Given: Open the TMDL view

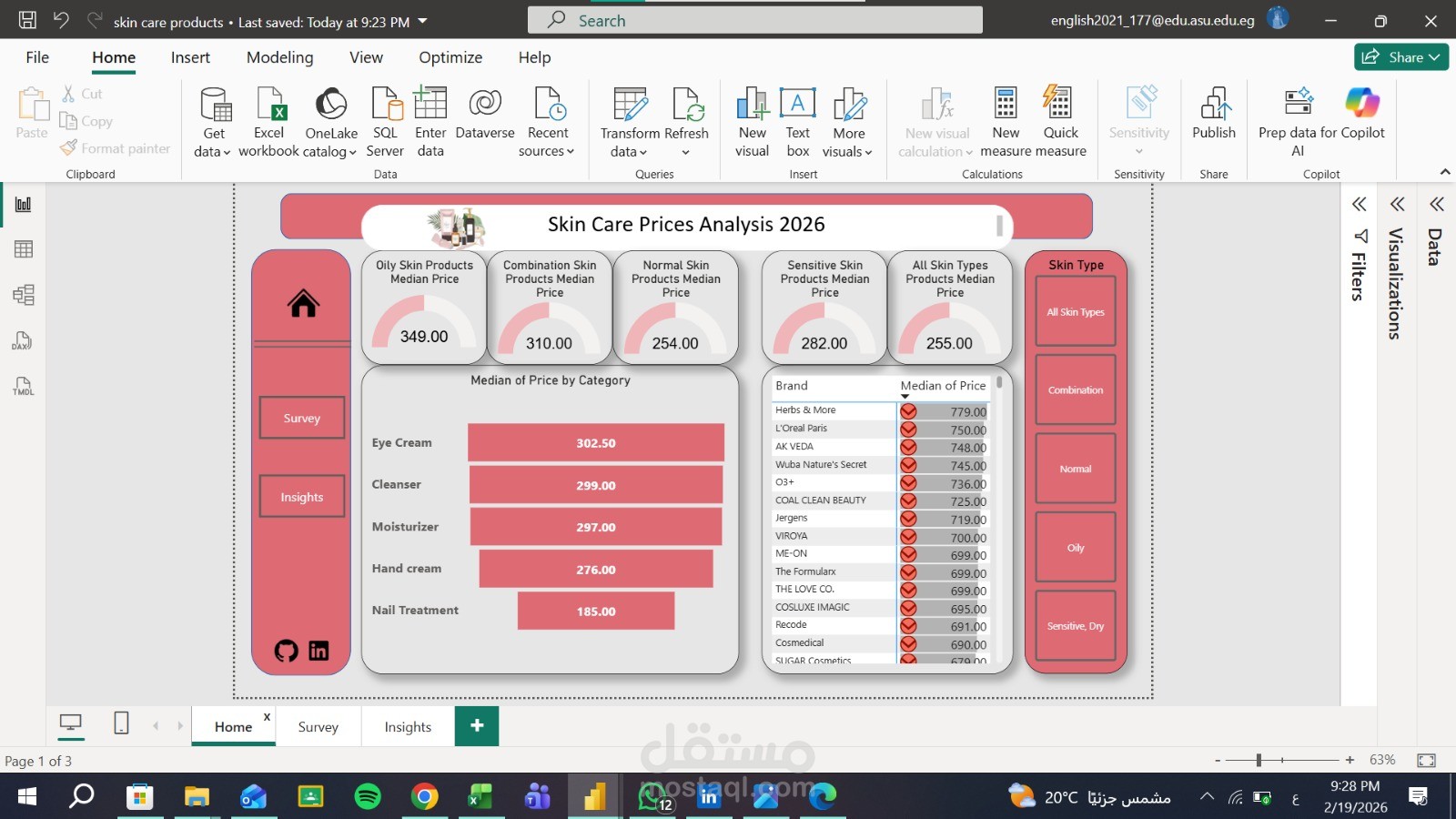Looking at the screenshot, I should (24, 387).
